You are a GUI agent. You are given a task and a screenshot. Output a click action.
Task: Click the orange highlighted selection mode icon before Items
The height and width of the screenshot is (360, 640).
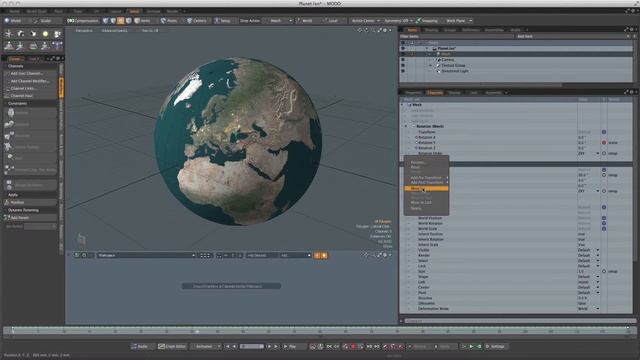click(x=121, y=20)
